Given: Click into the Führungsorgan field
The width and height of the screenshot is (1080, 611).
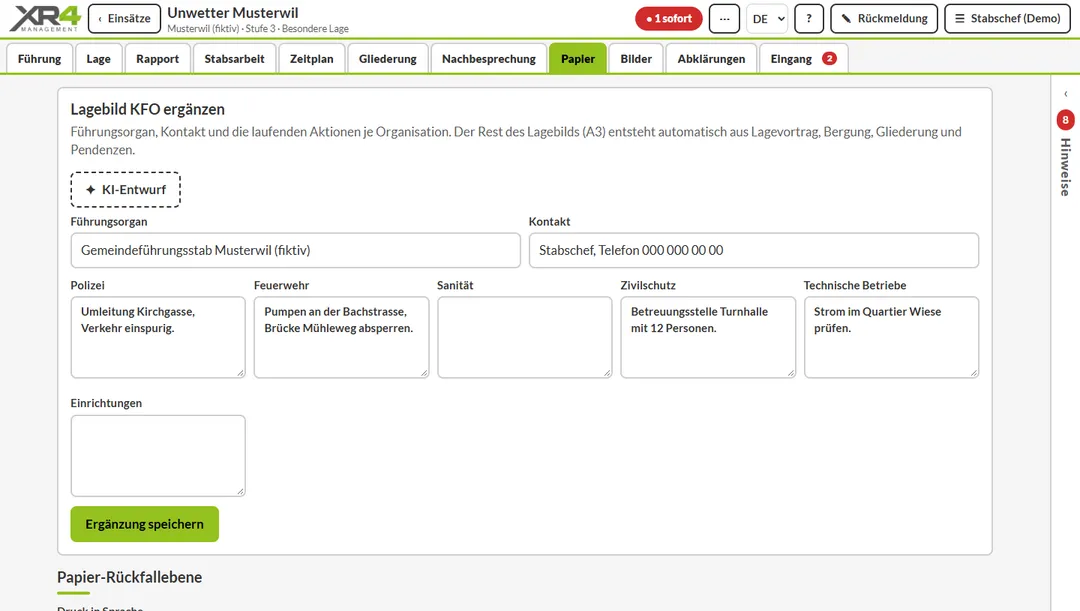Looking at the screenshot, I should click(295, 250).
